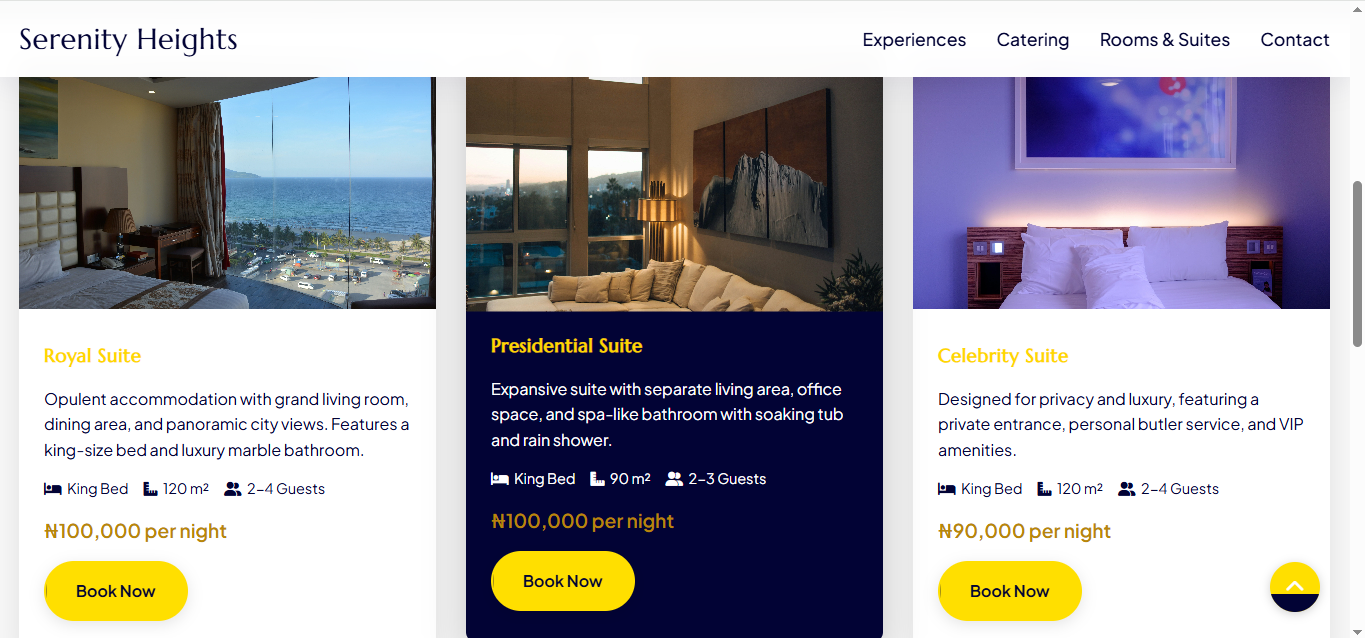Click the 90 m² area icon on Presidential Suite
This screenshot has width=1365, height=638.
(596, 478)
